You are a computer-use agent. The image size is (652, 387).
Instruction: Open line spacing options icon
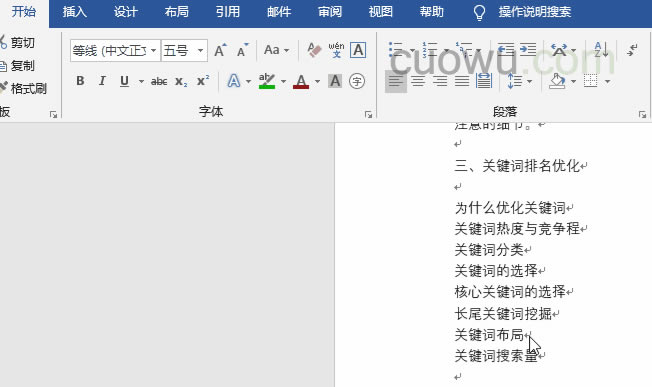pyautogui.click(x=515, y=81)
